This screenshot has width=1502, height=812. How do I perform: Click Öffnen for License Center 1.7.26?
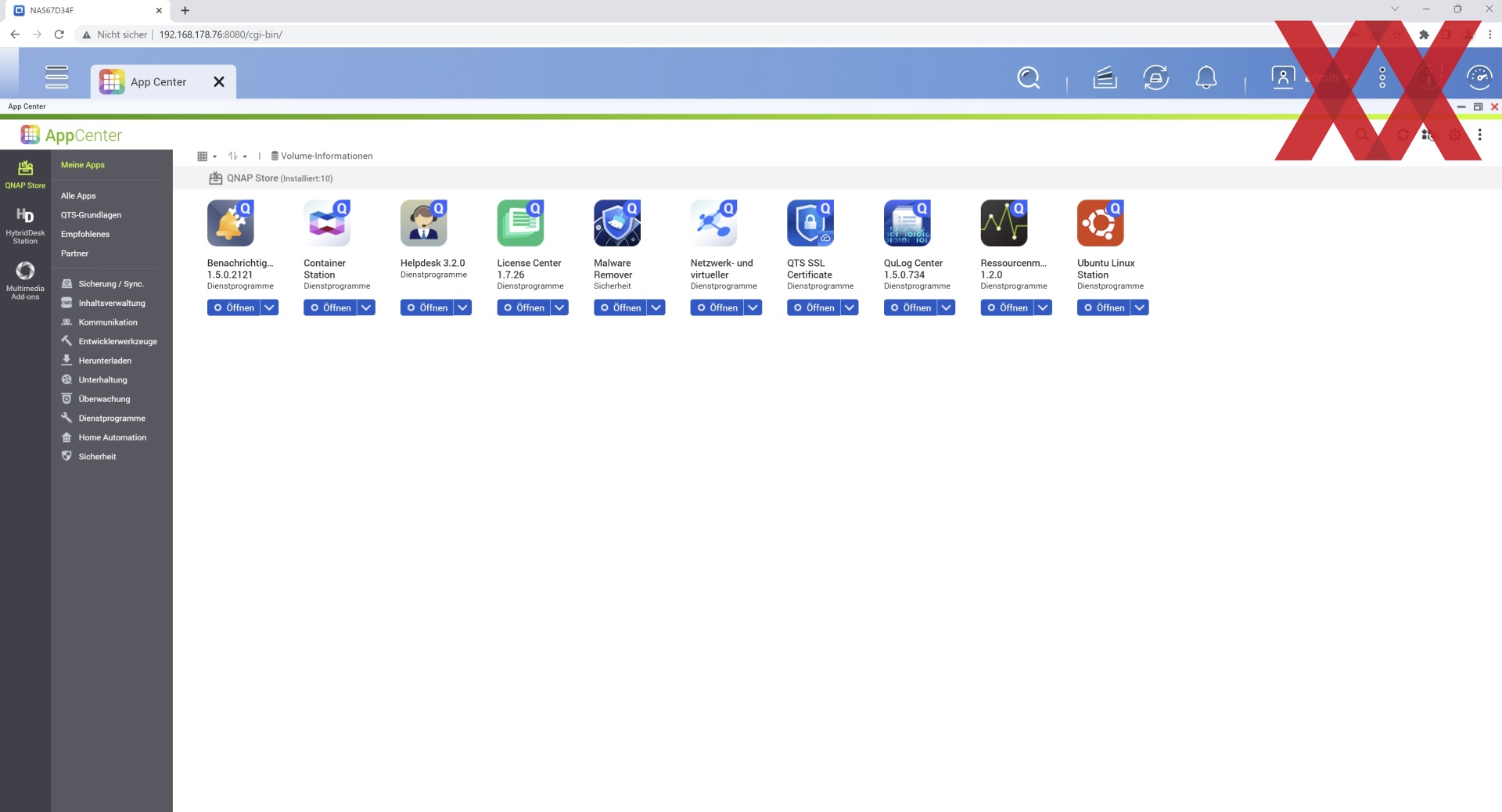[524, 308]
